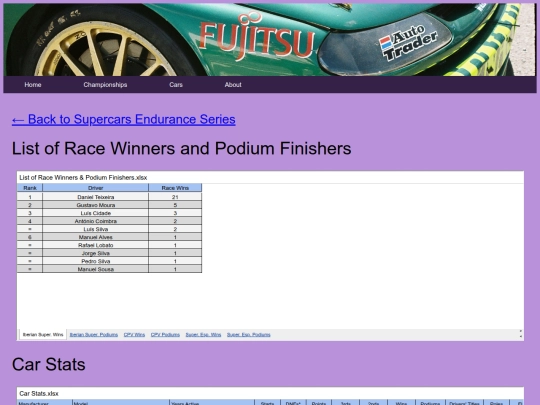Go to the Cars page
This screenshot has width=540, height=405.
pyautogui.click(x=176, y=85)
